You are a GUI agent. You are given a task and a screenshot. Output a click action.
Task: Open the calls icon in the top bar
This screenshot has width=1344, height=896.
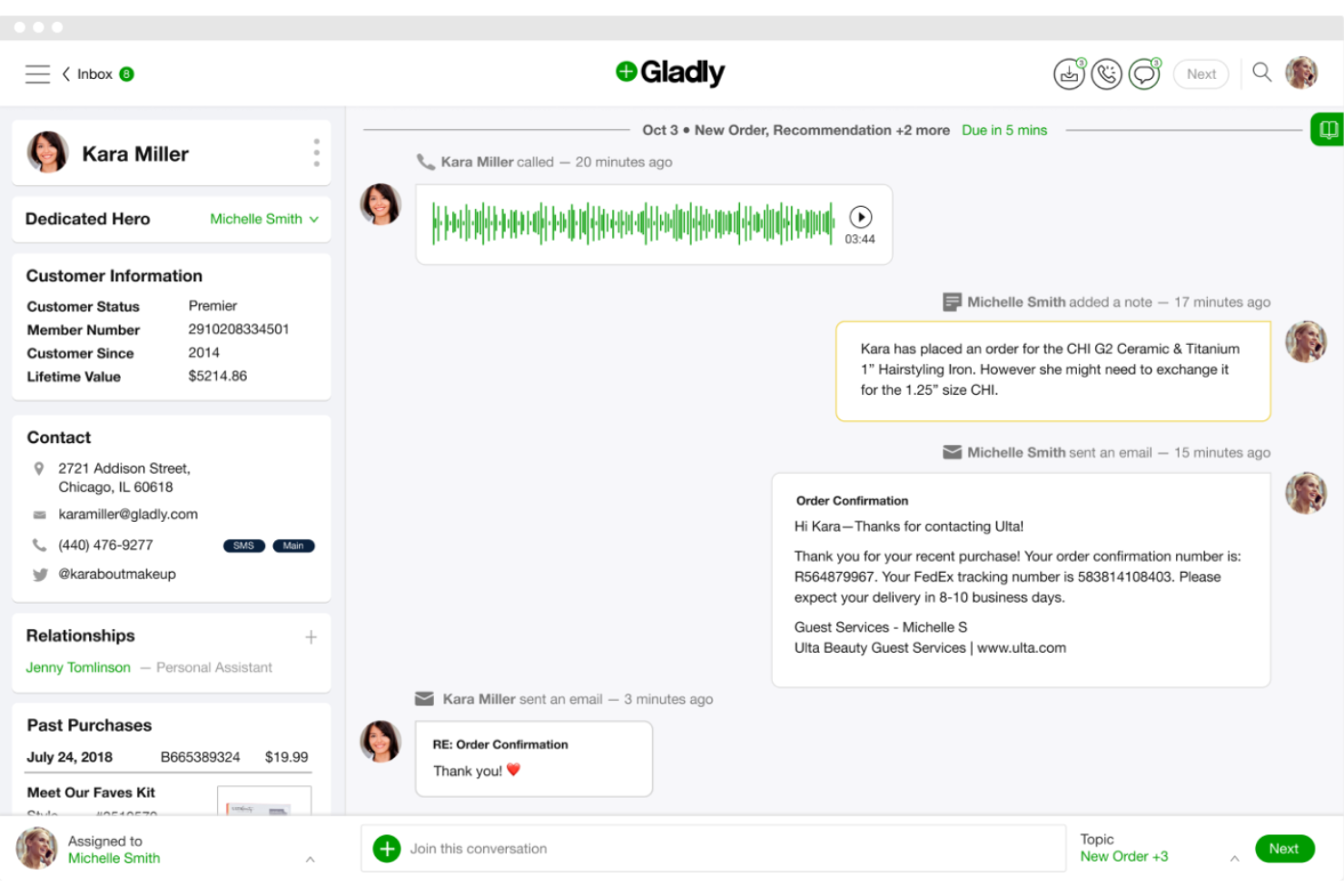point(1106,74)
